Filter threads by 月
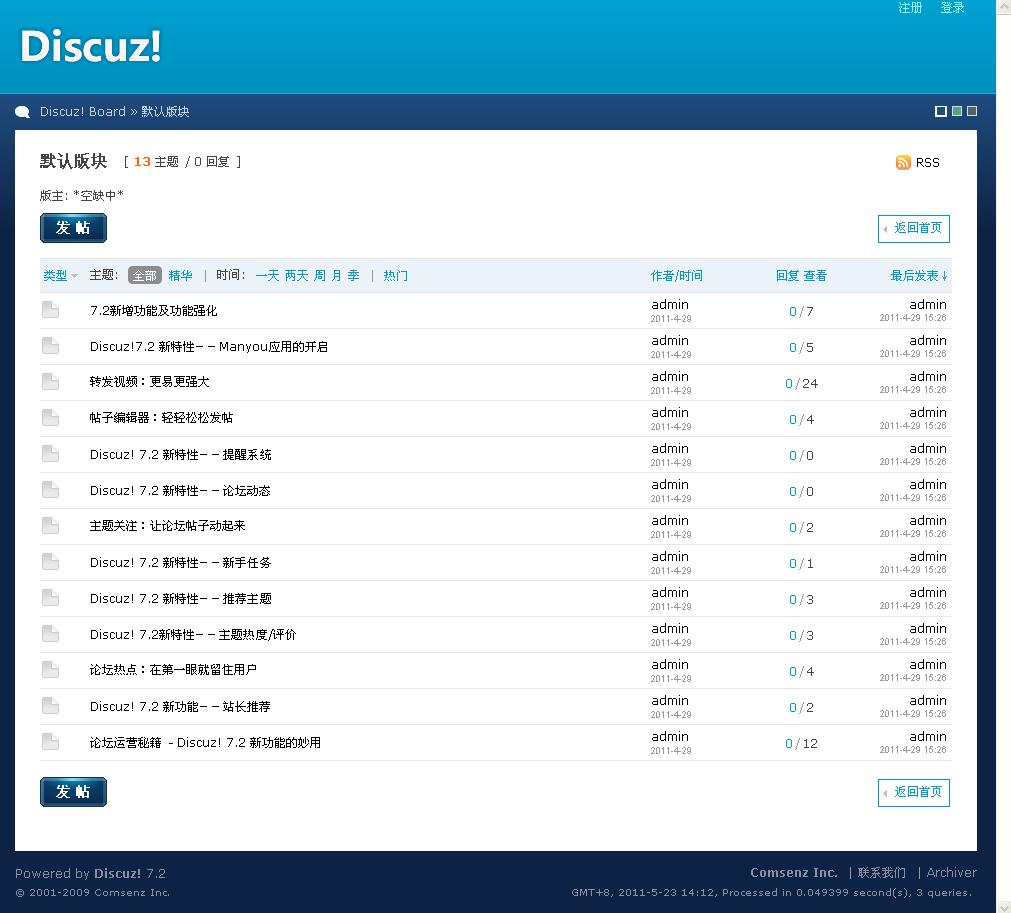The height and width of the screenshot is (913, 1011). [x=337, y=276]
